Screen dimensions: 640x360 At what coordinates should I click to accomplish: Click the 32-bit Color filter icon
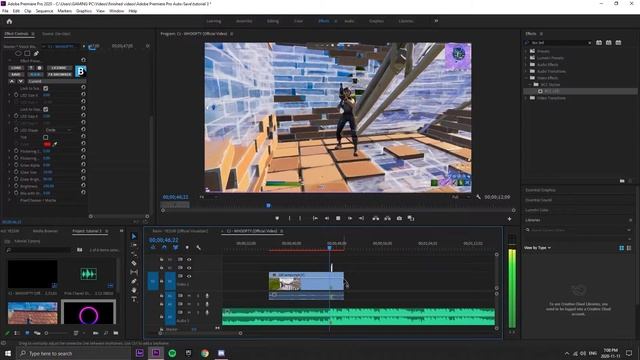click(x=609, y=42)
